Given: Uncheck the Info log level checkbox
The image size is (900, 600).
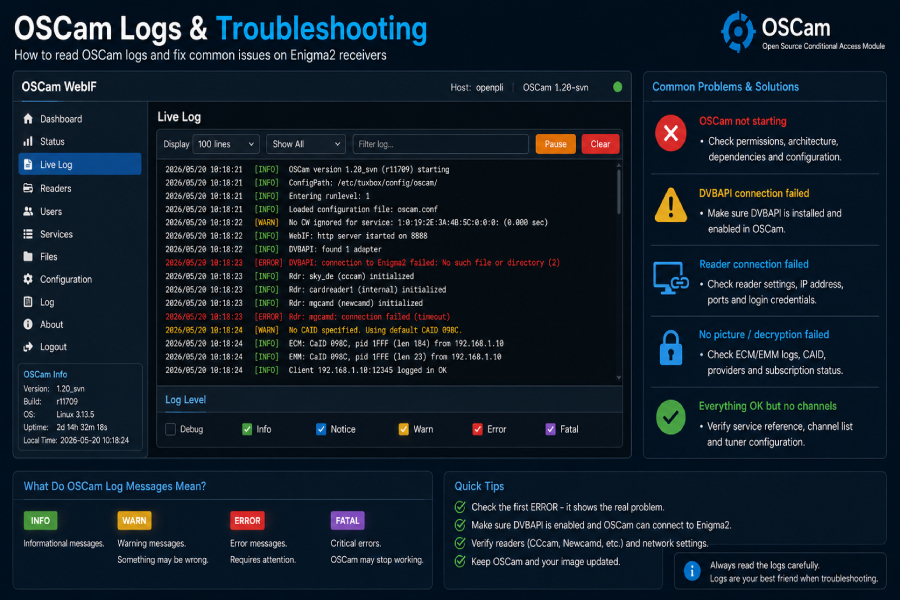Looking at the screenshot, I should coord(247,429).
